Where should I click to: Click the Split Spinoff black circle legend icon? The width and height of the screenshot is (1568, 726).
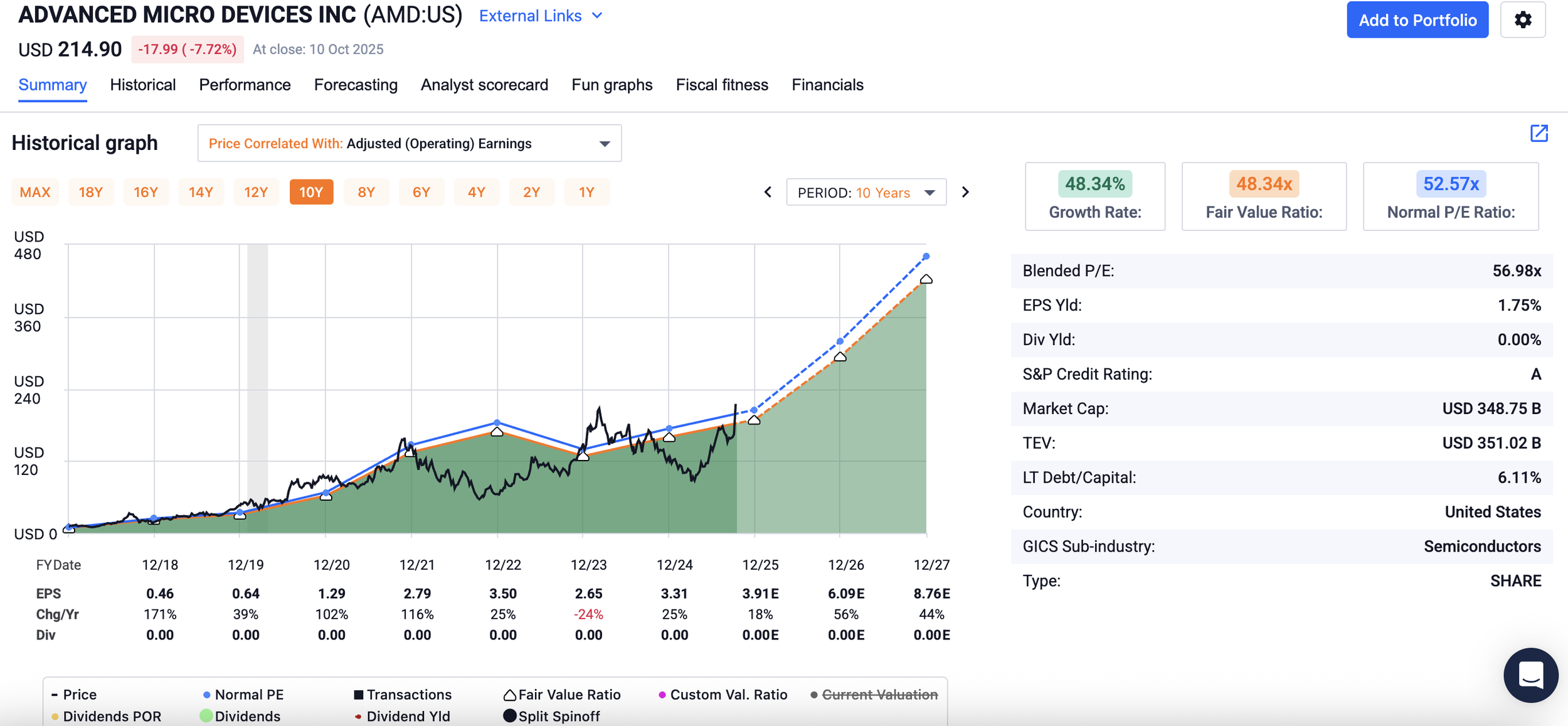point(510,716)
